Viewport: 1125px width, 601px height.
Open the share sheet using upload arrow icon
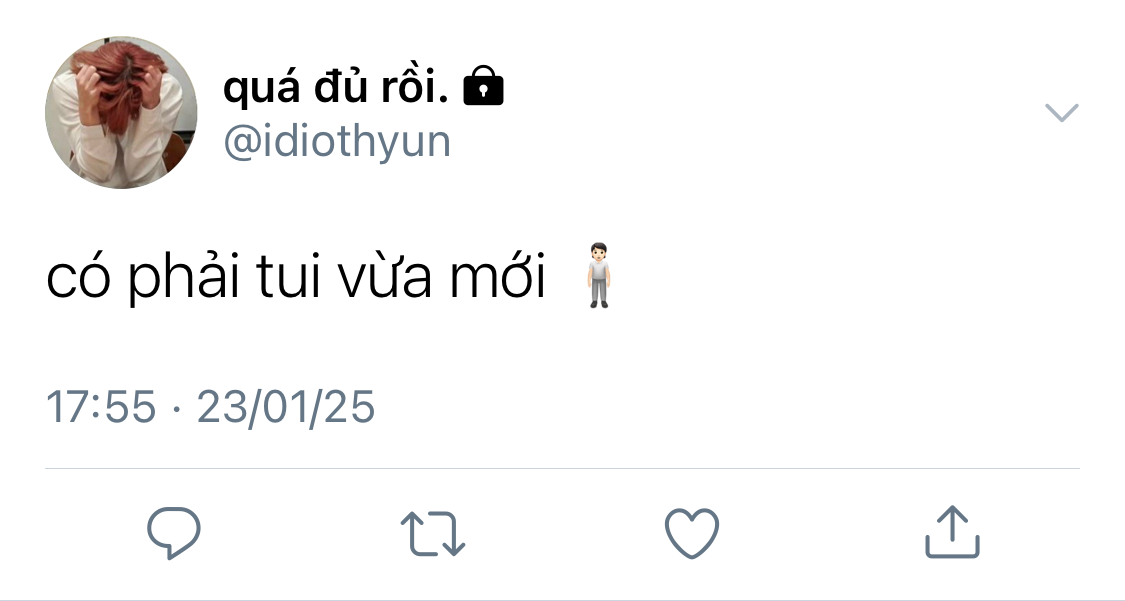tap(952, 531)
